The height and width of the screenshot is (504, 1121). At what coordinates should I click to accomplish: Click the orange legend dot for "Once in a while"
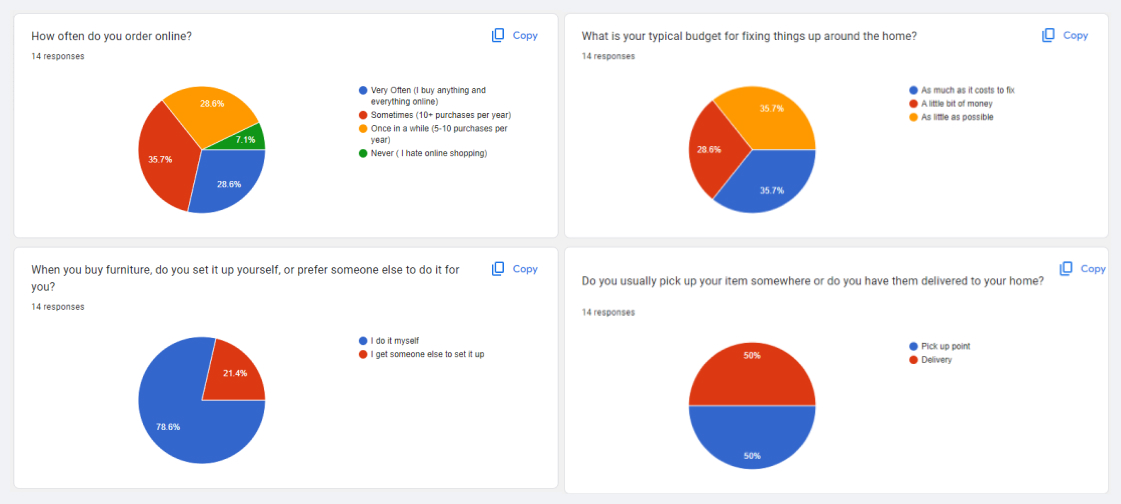tap(363, 128)
